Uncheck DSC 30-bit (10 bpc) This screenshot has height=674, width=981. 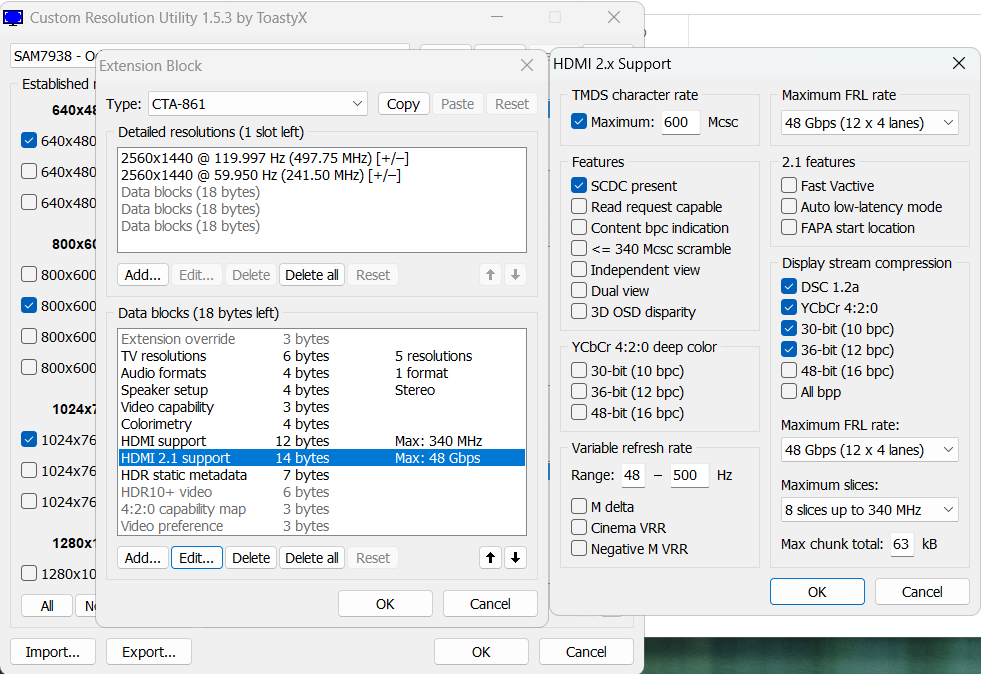pyautogui.click(x=789, y=329)
